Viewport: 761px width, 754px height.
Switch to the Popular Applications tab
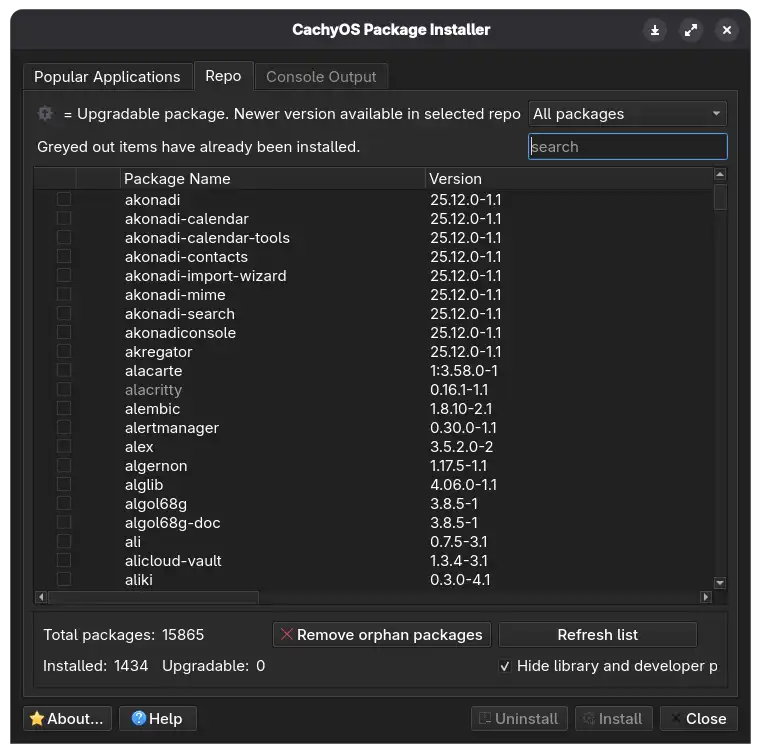coord(107,77)
